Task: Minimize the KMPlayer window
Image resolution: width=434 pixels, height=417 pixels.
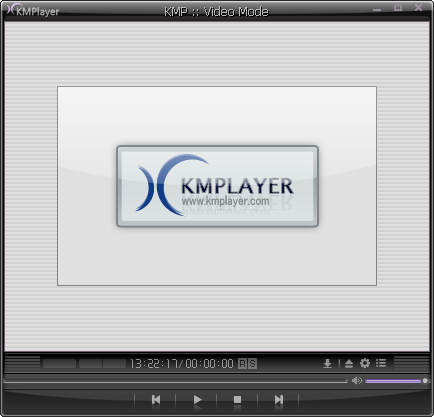Action: point(377,9)
